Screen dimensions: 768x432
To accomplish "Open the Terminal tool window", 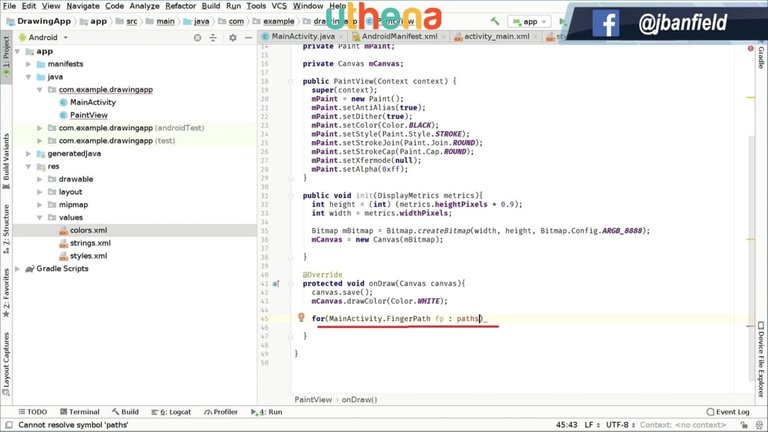I will 78,412.
